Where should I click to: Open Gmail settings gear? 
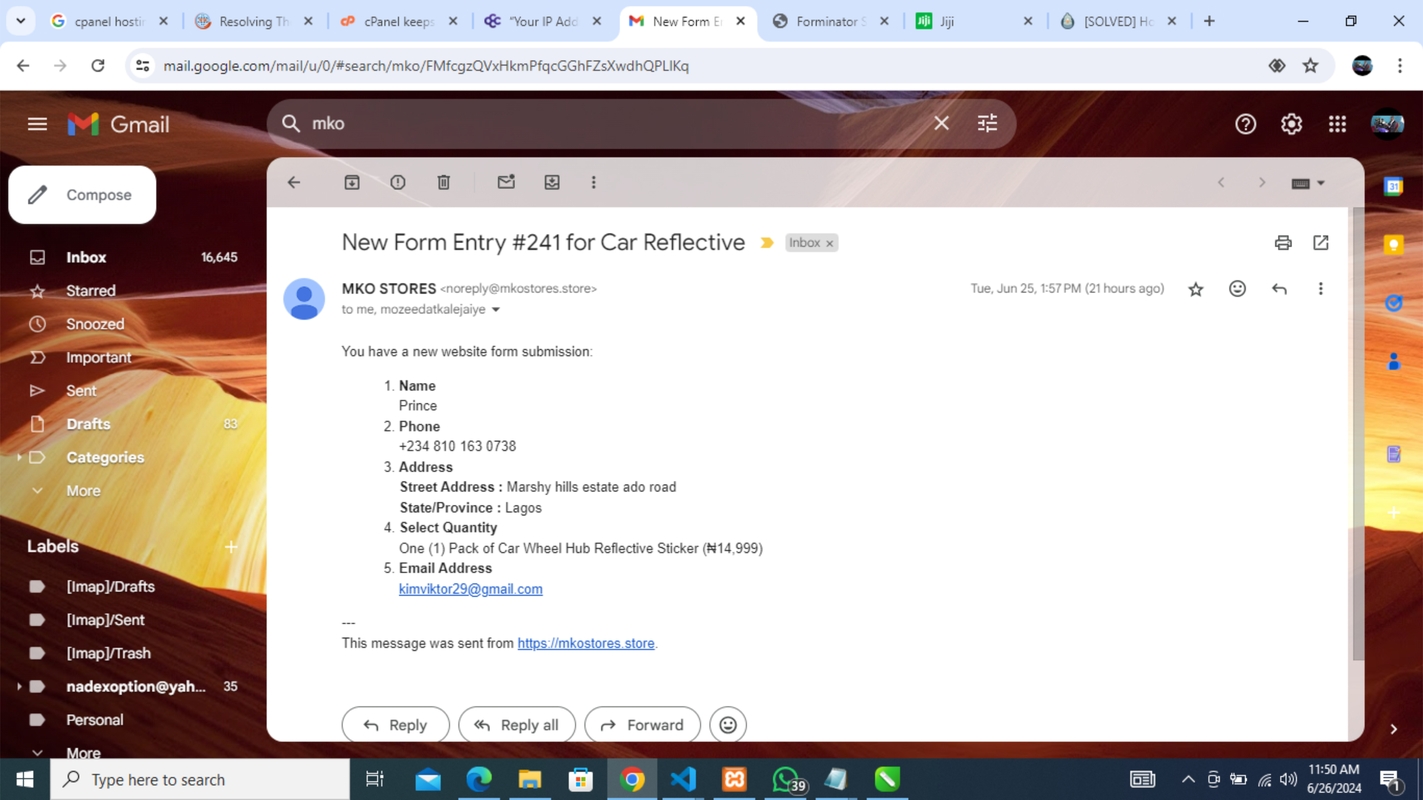1292,124
